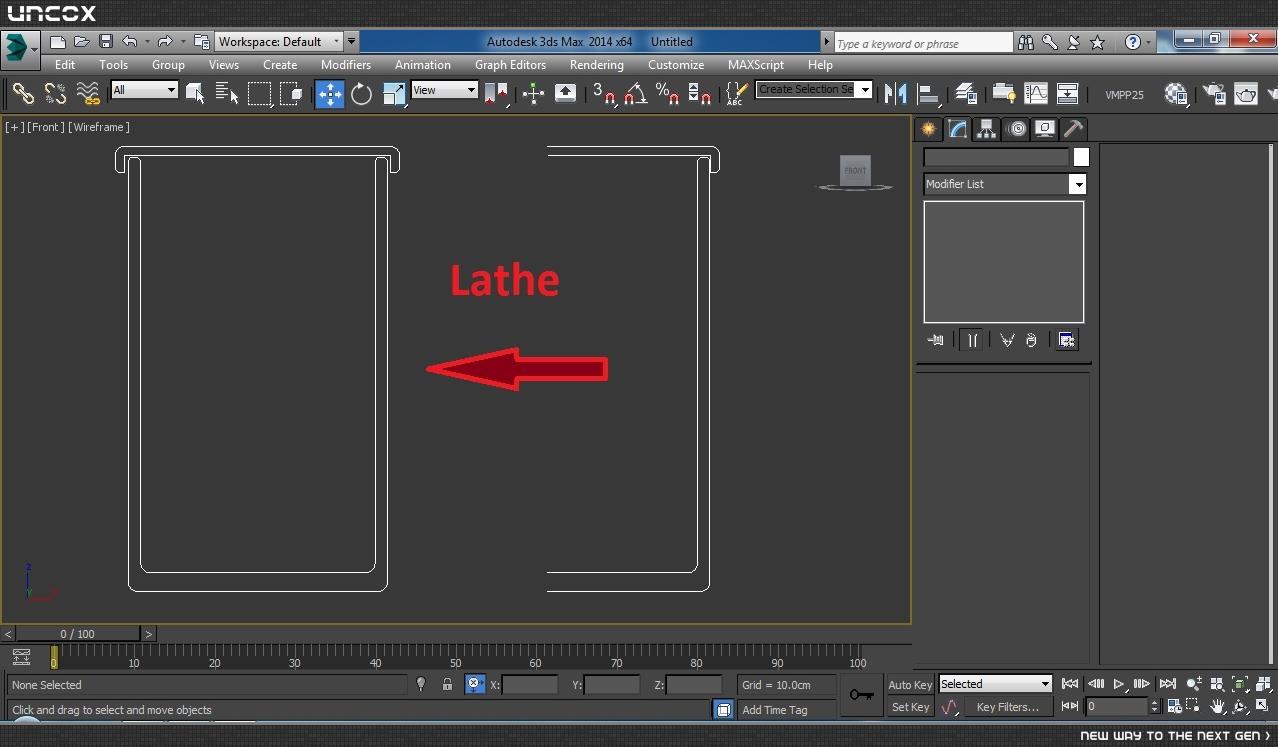Activate the Select Object tool
The height and width of the screenshot is (747, 1278).
click(195, 94)
